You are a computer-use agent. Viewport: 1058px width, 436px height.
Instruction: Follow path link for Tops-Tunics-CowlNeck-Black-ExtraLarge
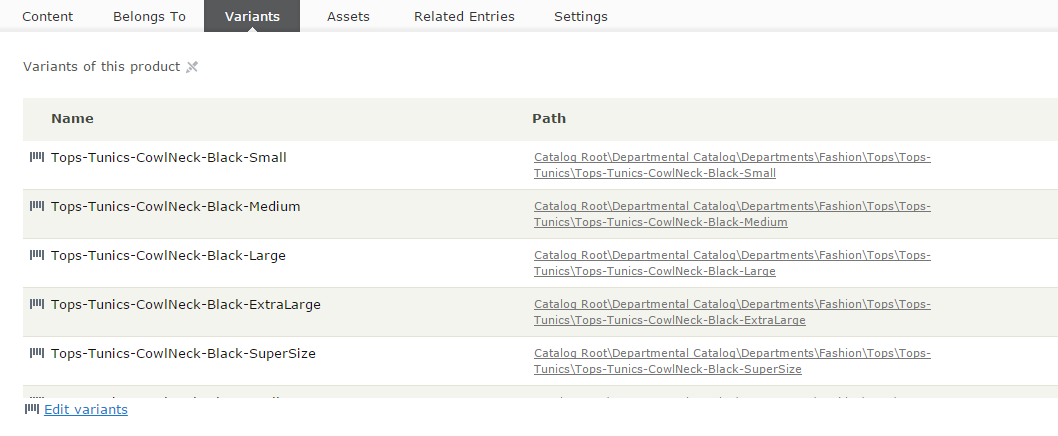(732, 312)
